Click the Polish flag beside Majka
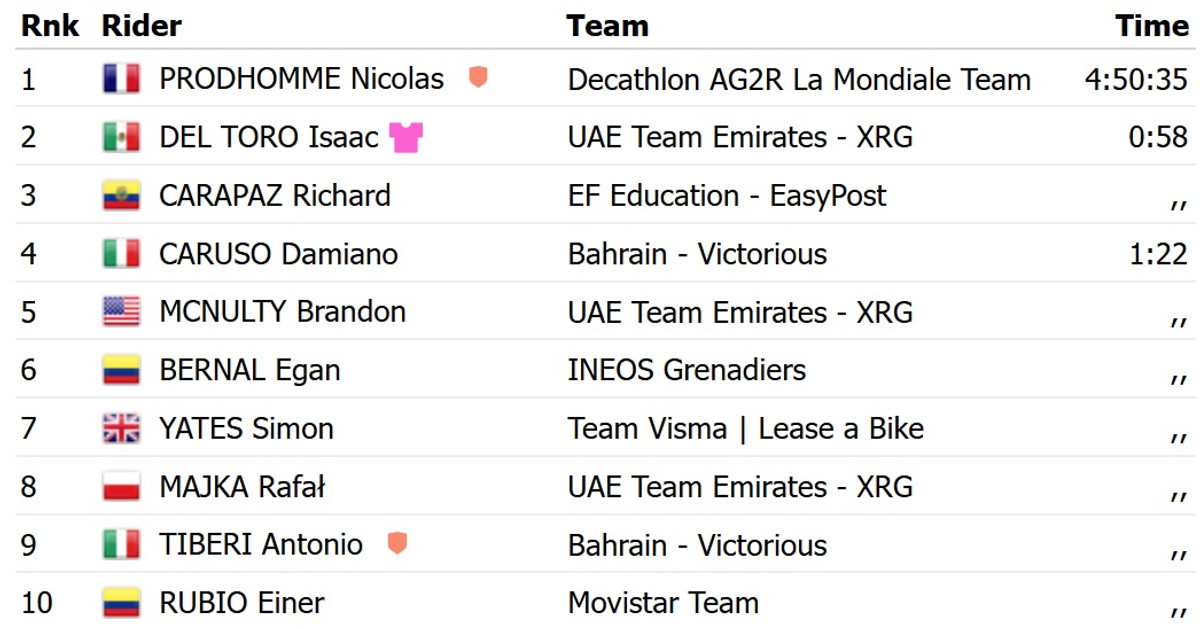 121,487
